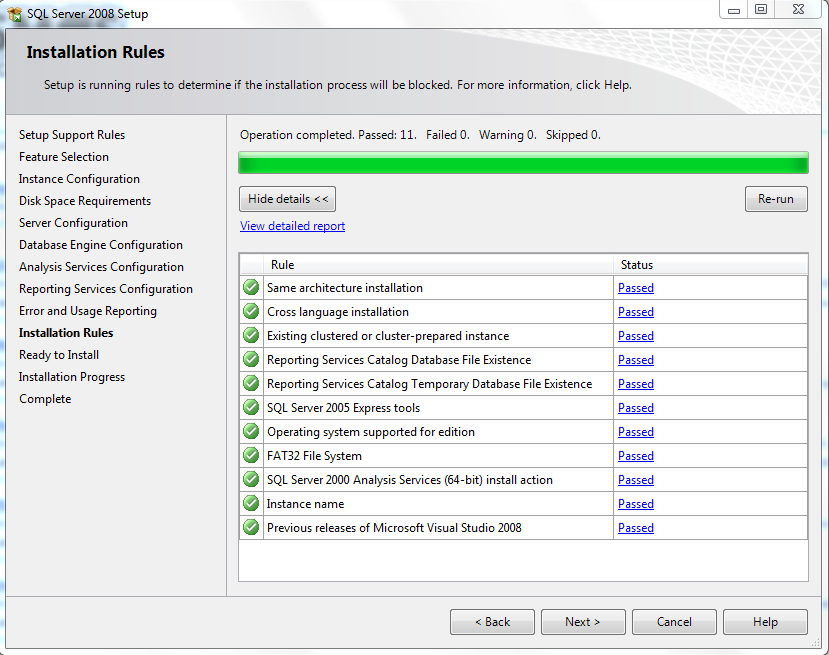Select the bold Installation Rules sidebar step
This screenshot has width=829, height=655.
[x=66, y=333]
